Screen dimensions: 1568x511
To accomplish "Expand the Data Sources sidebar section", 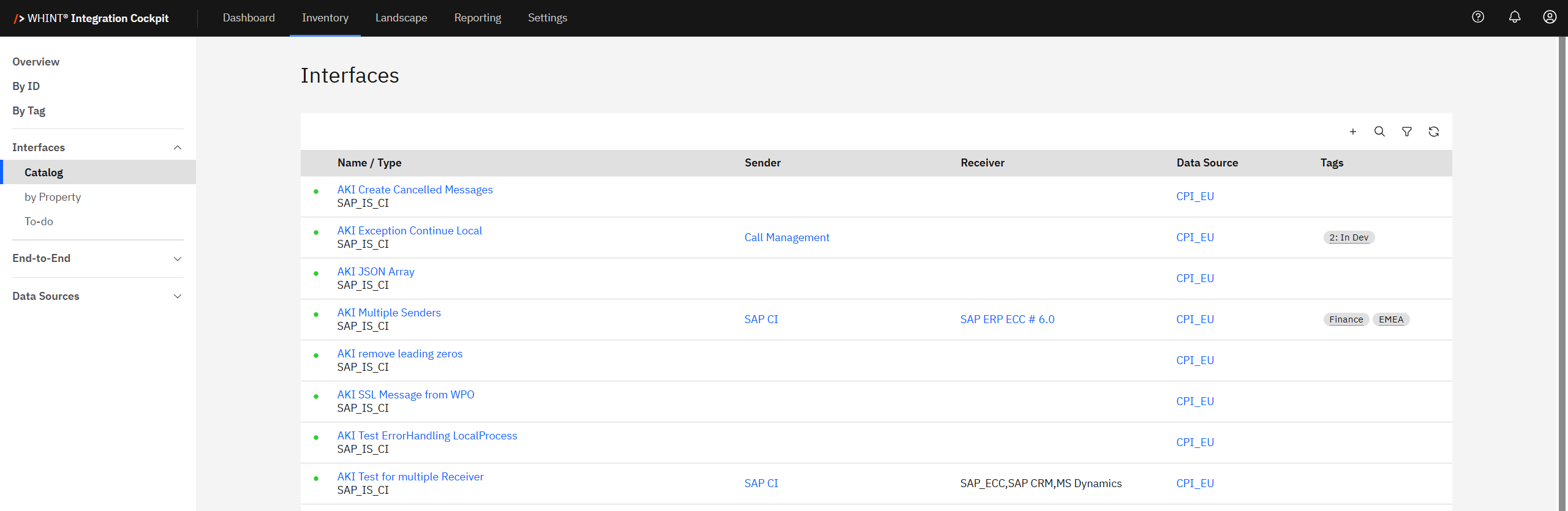I will tap(178, 296).
